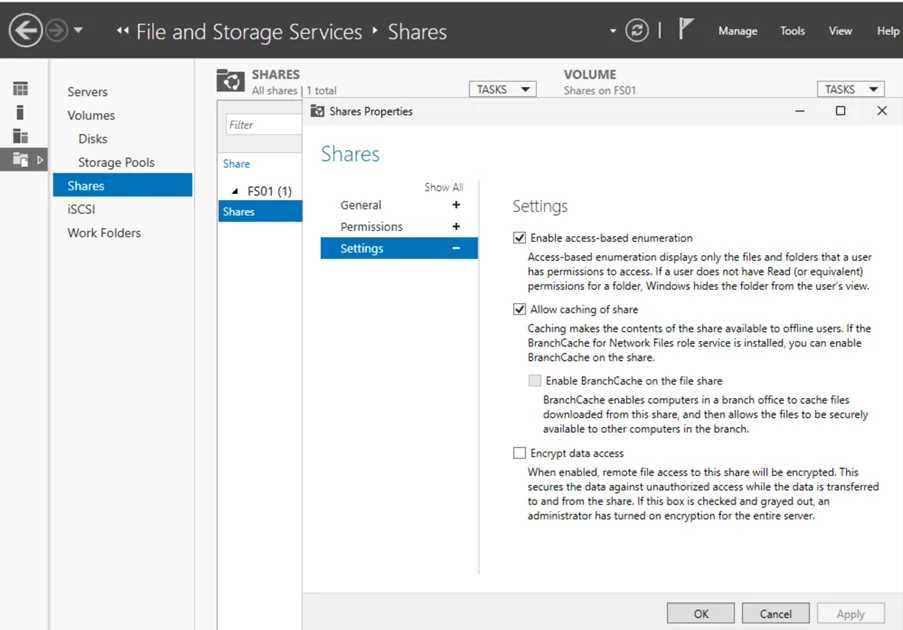Click the Filter input field
The image size is (903, 630).
263,125
